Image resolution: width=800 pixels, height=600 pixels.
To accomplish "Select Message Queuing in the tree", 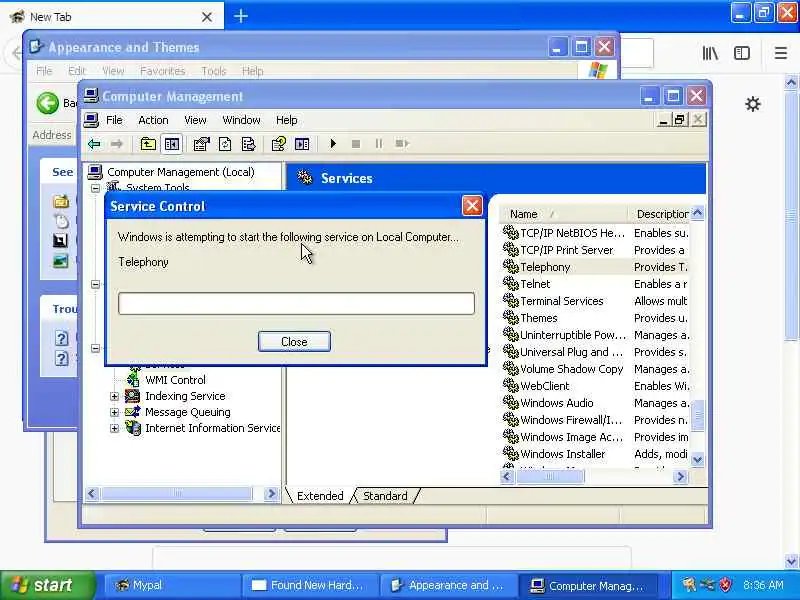I will pos(187,412).
